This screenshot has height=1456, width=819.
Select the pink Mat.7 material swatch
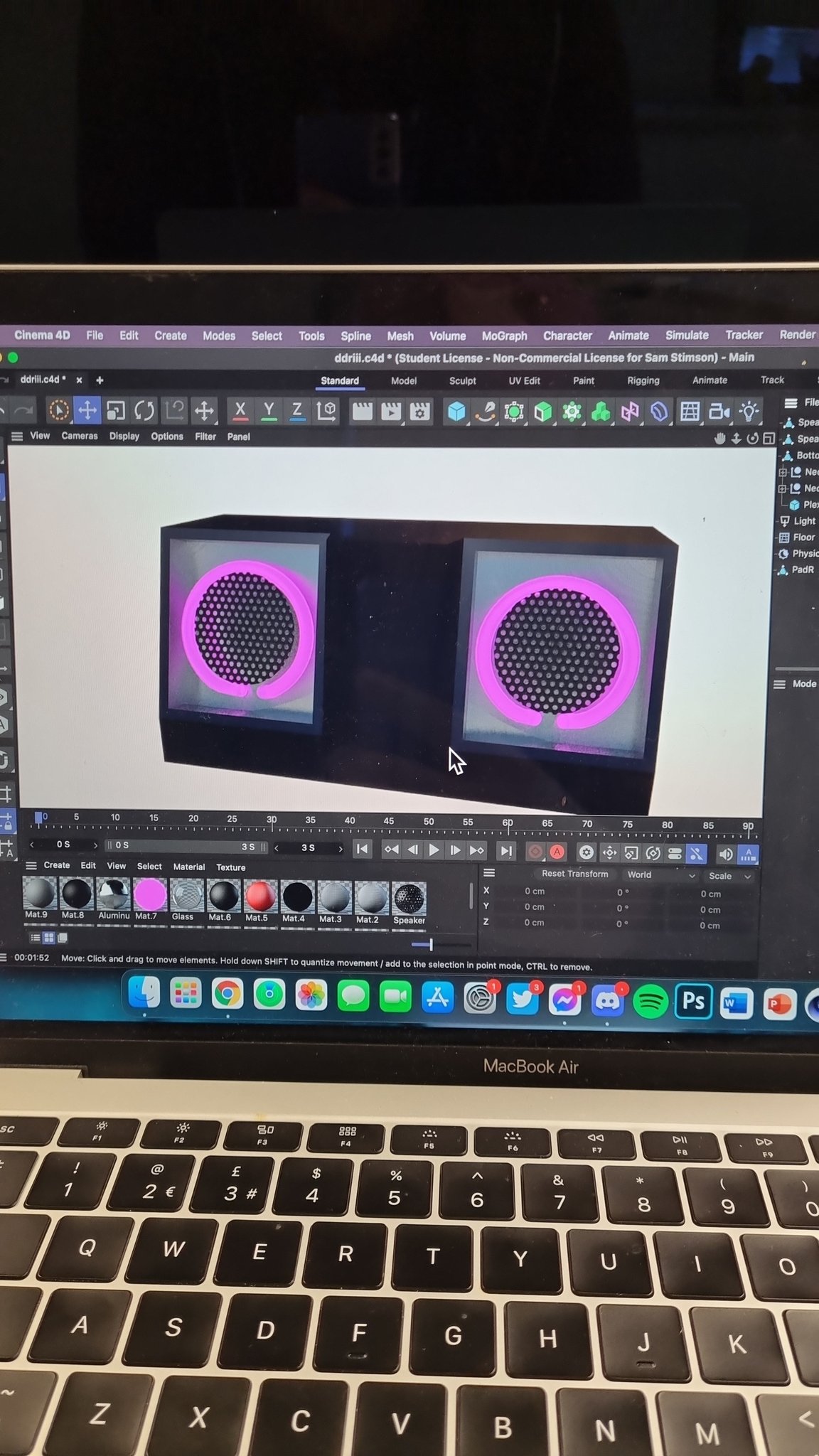pyautogui.click(x=149, y=896)
